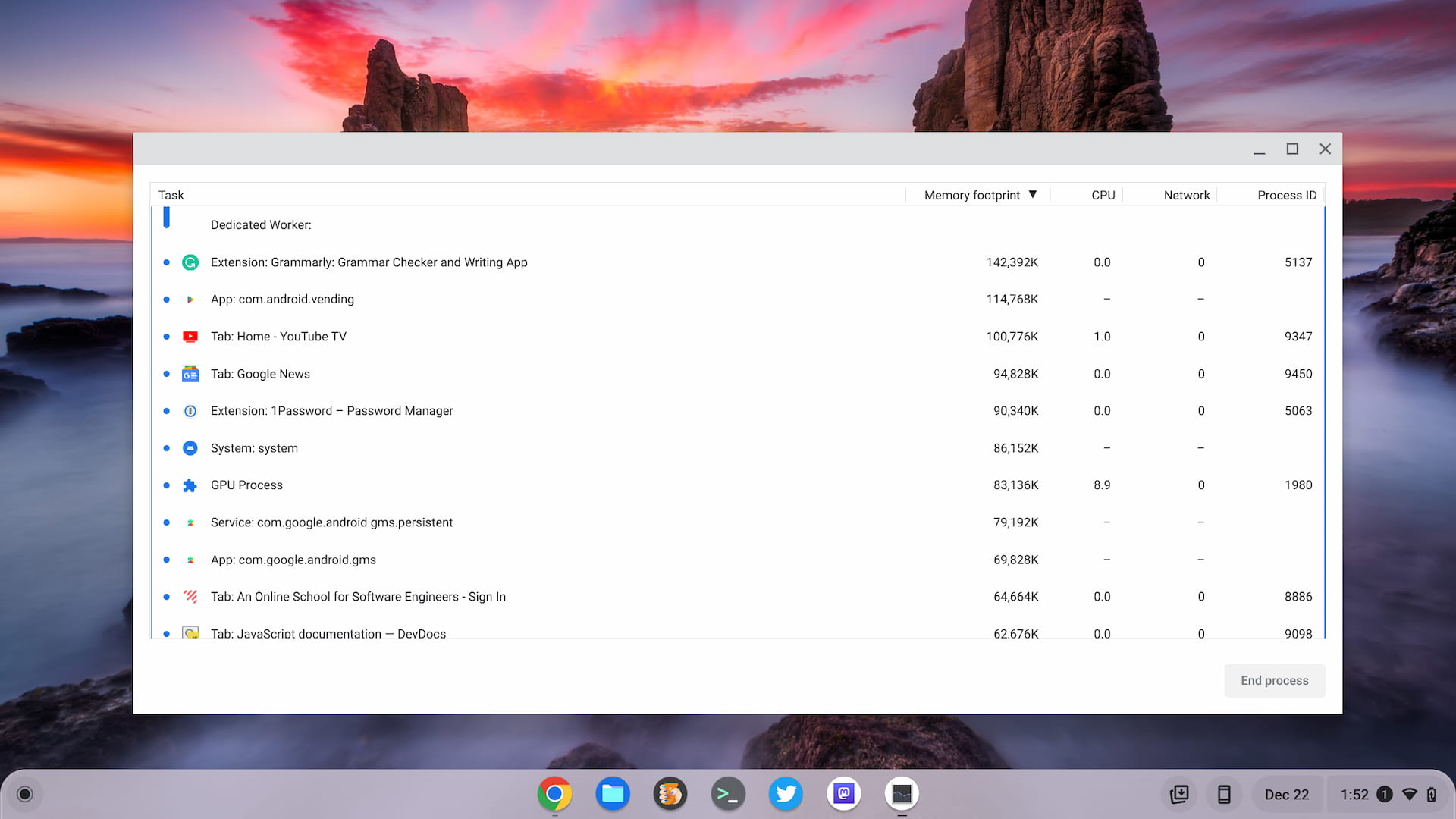
Task: Click the GPU Process puzzle icon
Action: click(x=189, y=485)
